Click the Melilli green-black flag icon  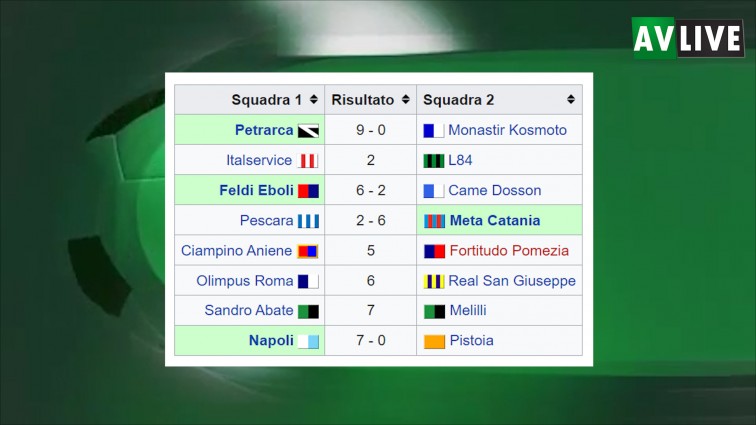(434, 311)
